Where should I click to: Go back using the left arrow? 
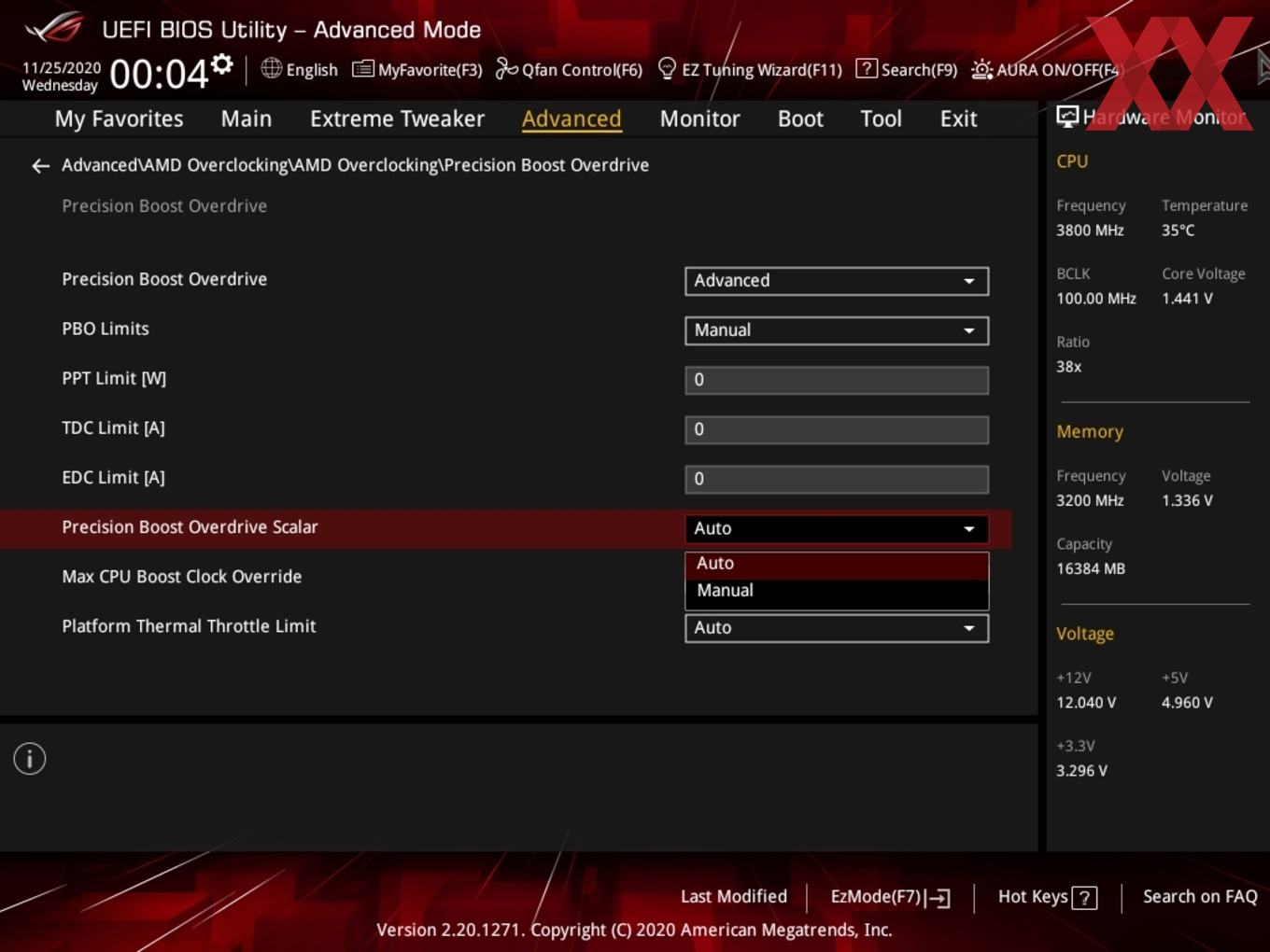point(40,166)
